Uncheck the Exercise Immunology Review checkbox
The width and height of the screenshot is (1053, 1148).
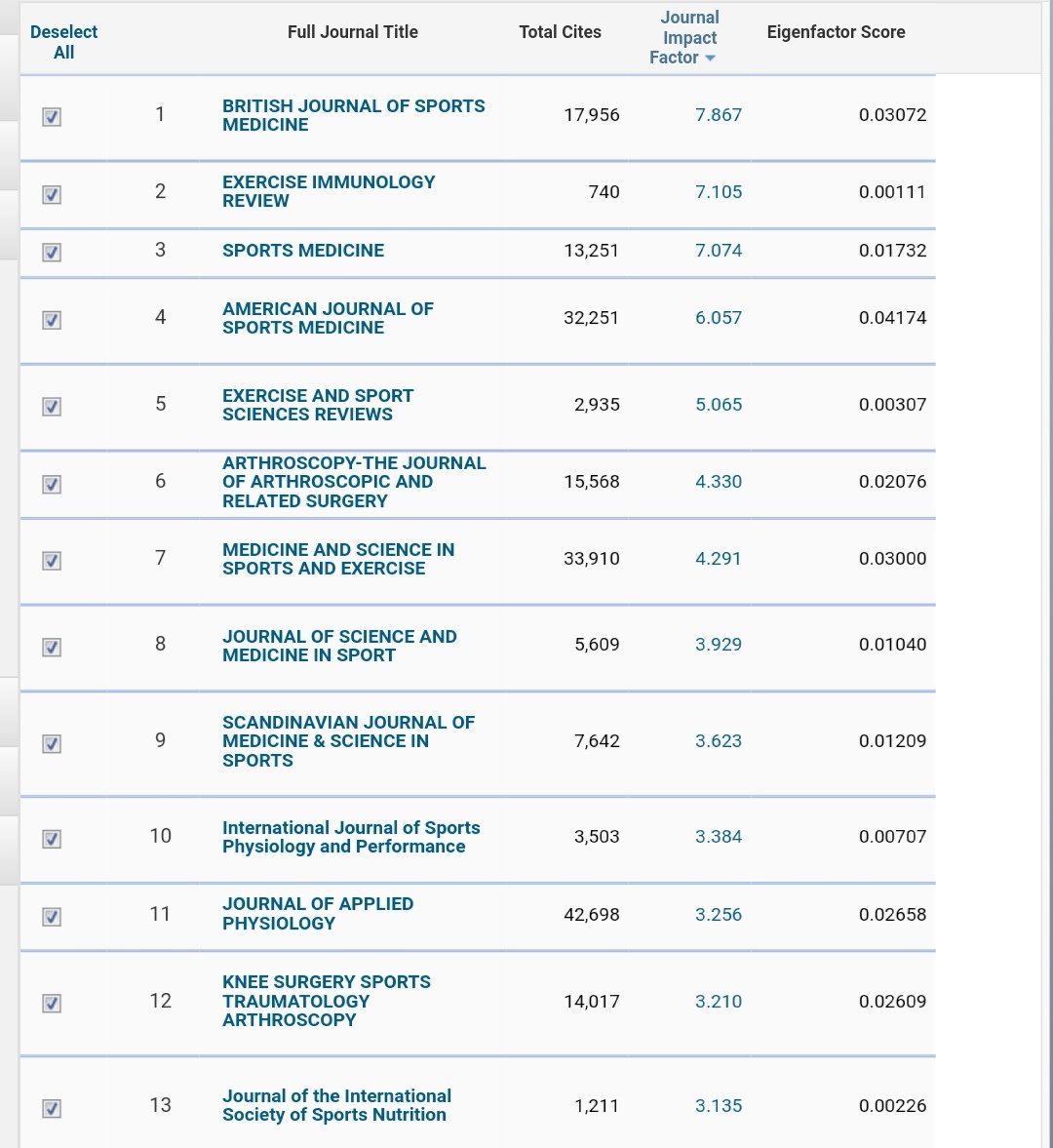coord(52,195)
